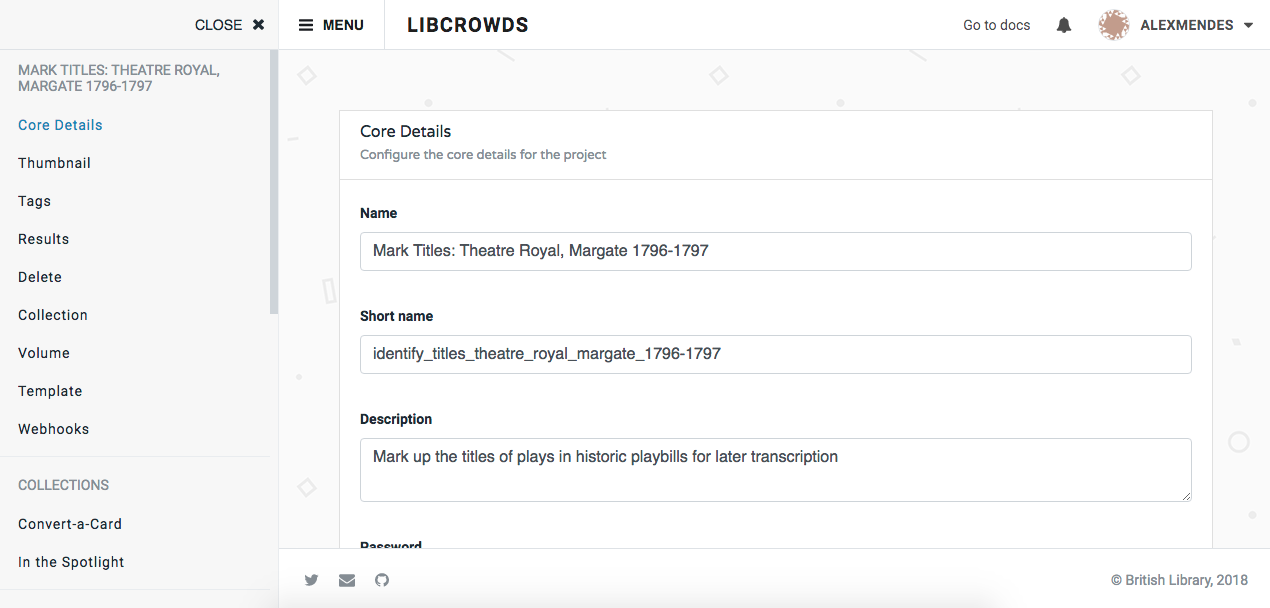Open the Tags section

point(33,200)
